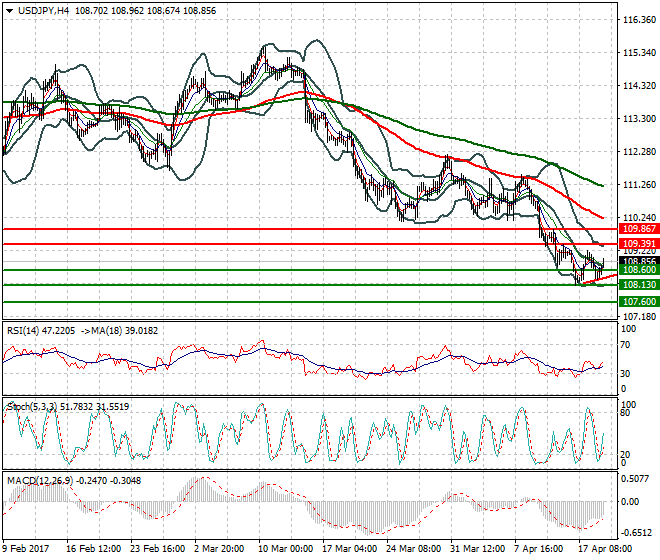
Task: Click the RSI(14) indicator label
Action: 28,329
